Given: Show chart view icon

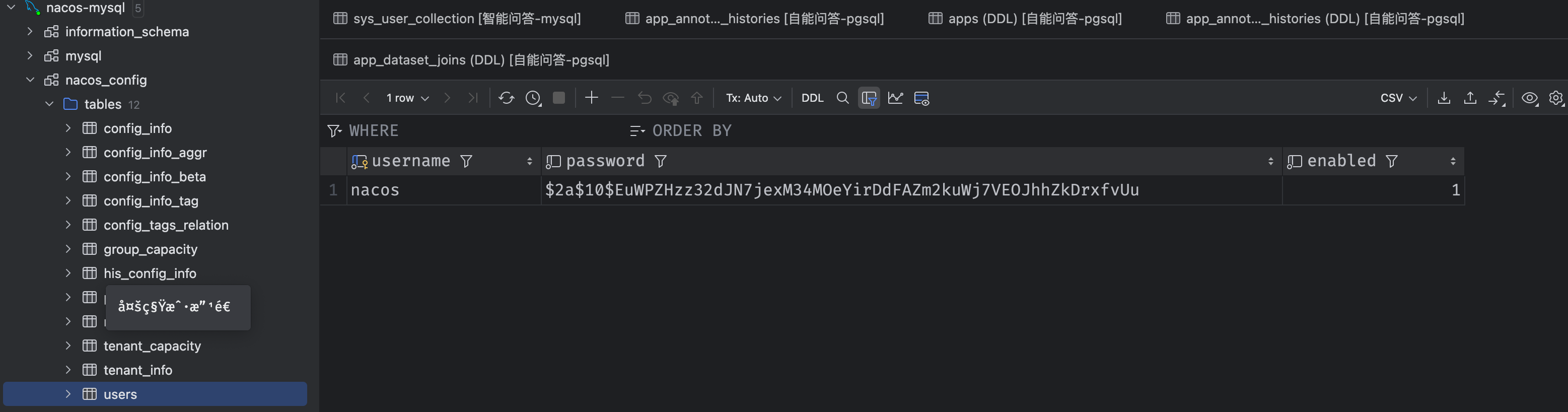Looking at the screenshot, I should pyautogui.click(x=895, y=98).
